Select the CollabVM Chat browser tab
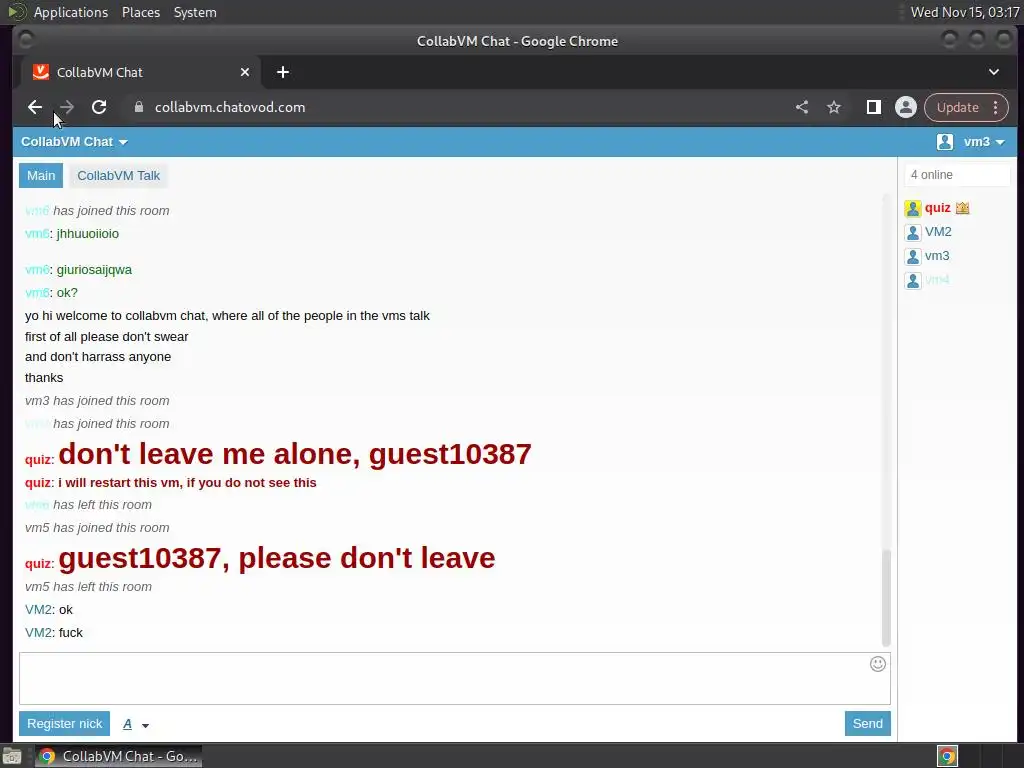Screen dimensions: 1024x768 coord(140,72)
